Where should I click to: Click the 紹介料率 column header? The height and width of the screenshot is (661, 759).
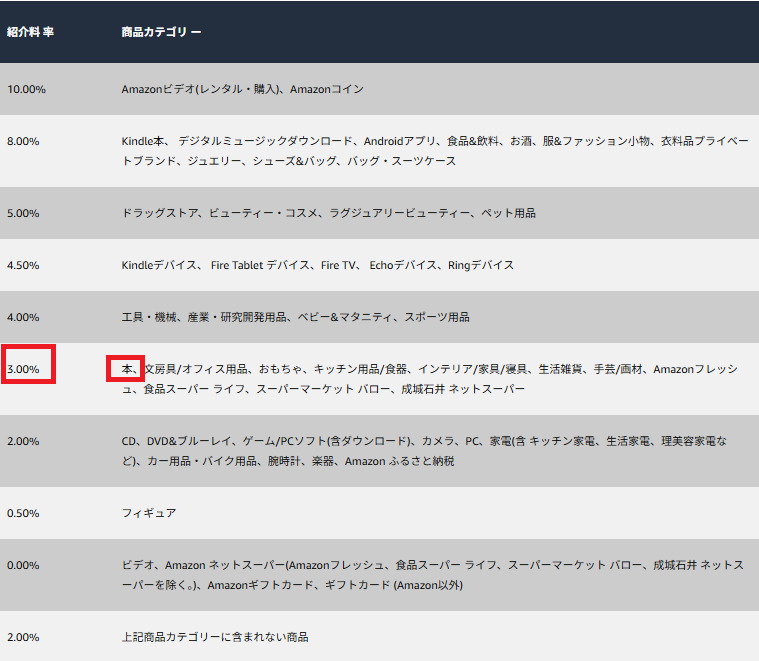(30, 32)
